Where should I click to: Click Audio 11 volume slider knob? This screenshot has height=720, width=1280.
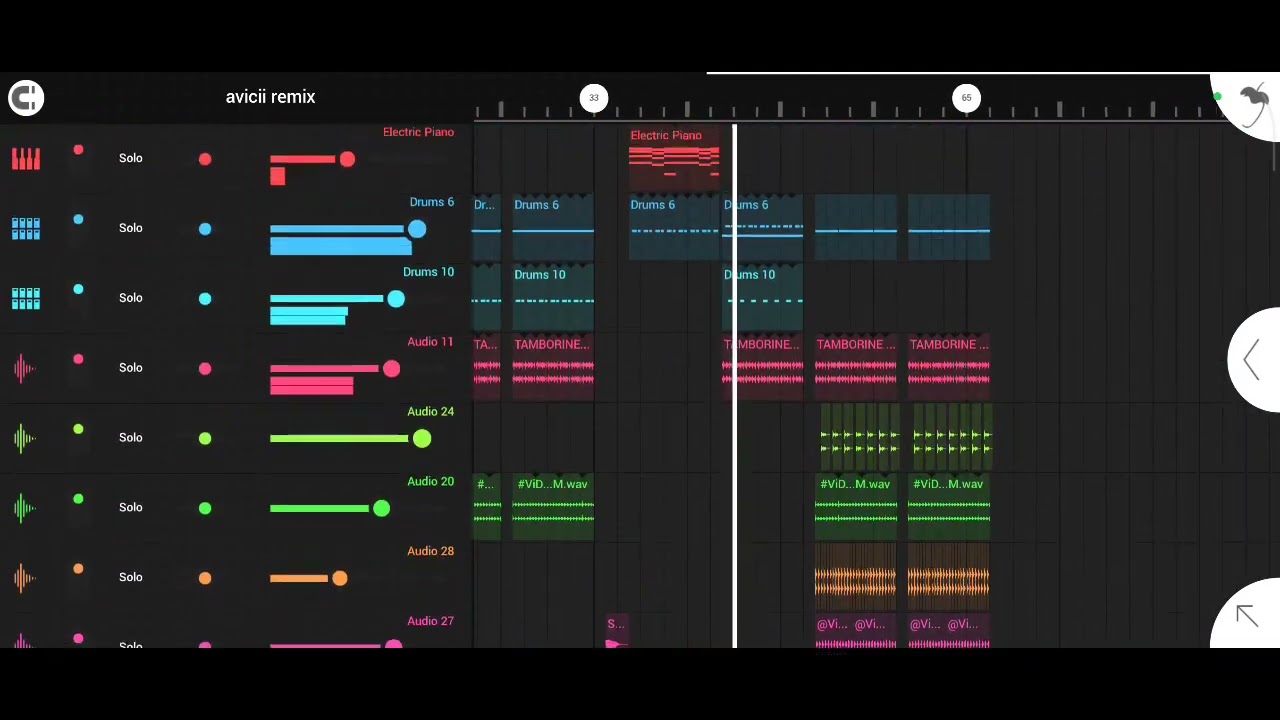tap(391, 369)
